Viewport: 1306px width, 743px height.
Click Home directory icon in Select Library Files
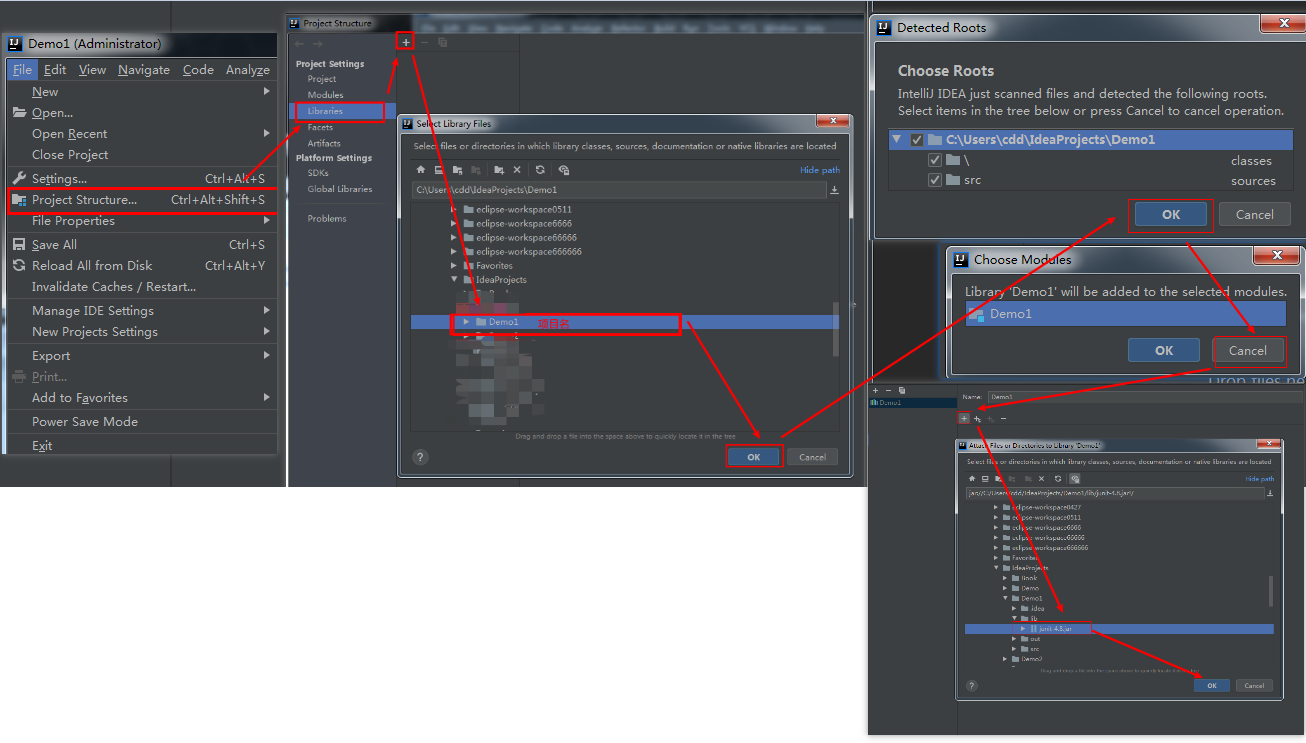tap(421, 170)
